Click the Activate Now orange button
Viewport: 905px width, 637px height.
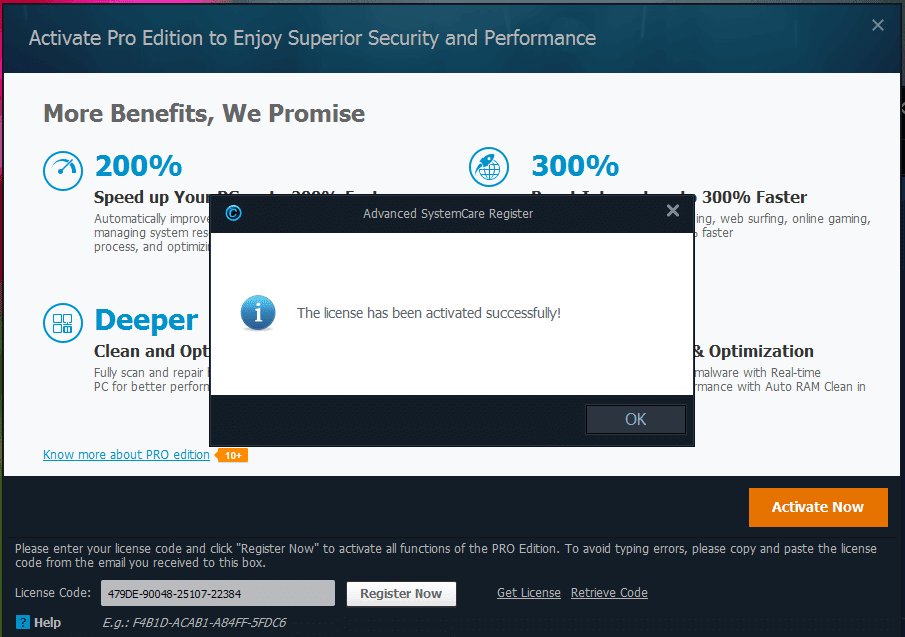point(818,507)
